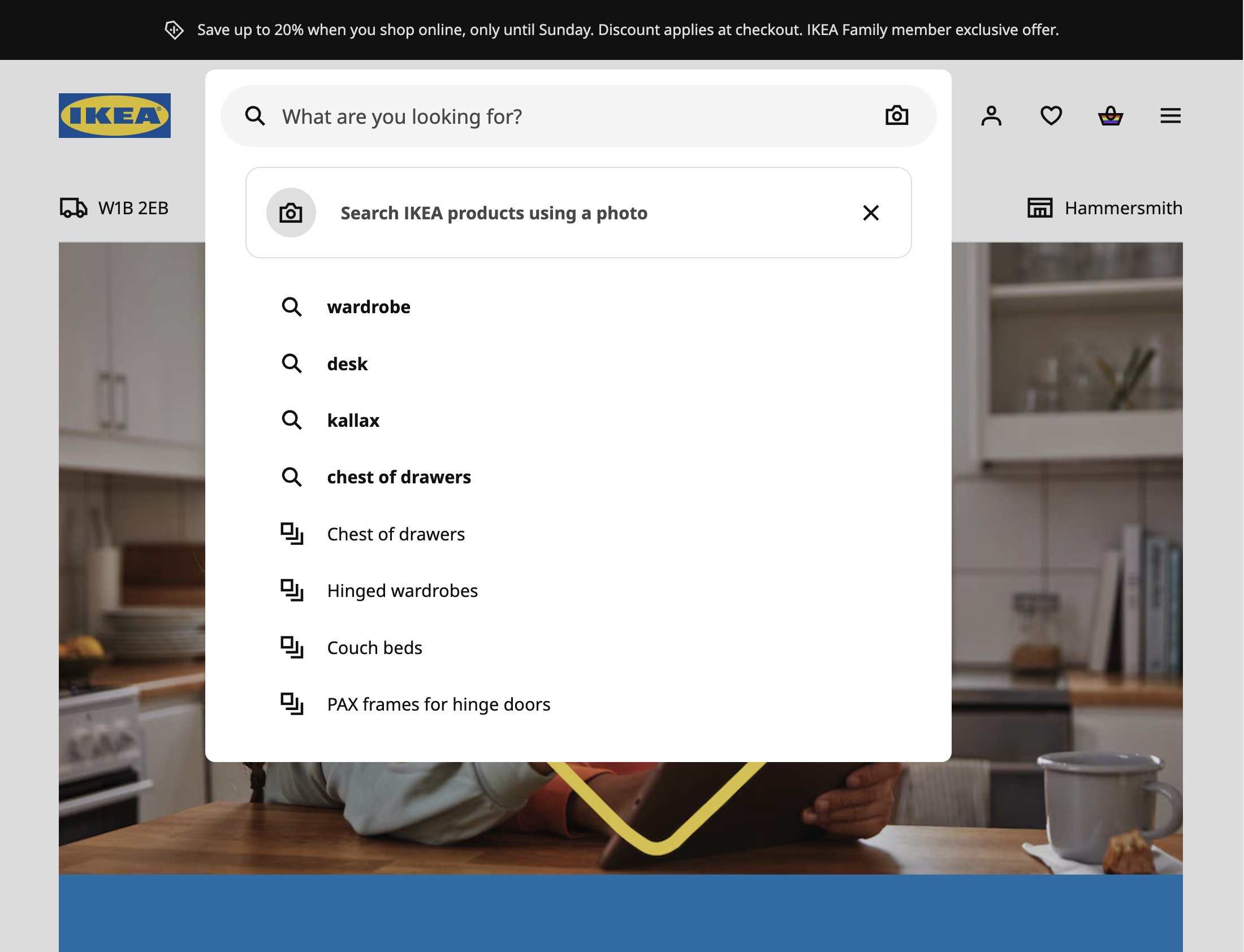Click the camera icon in the photo search banner
This screenshot has width=1244, height=952.
pyautogui.click(x=291, y=213)
